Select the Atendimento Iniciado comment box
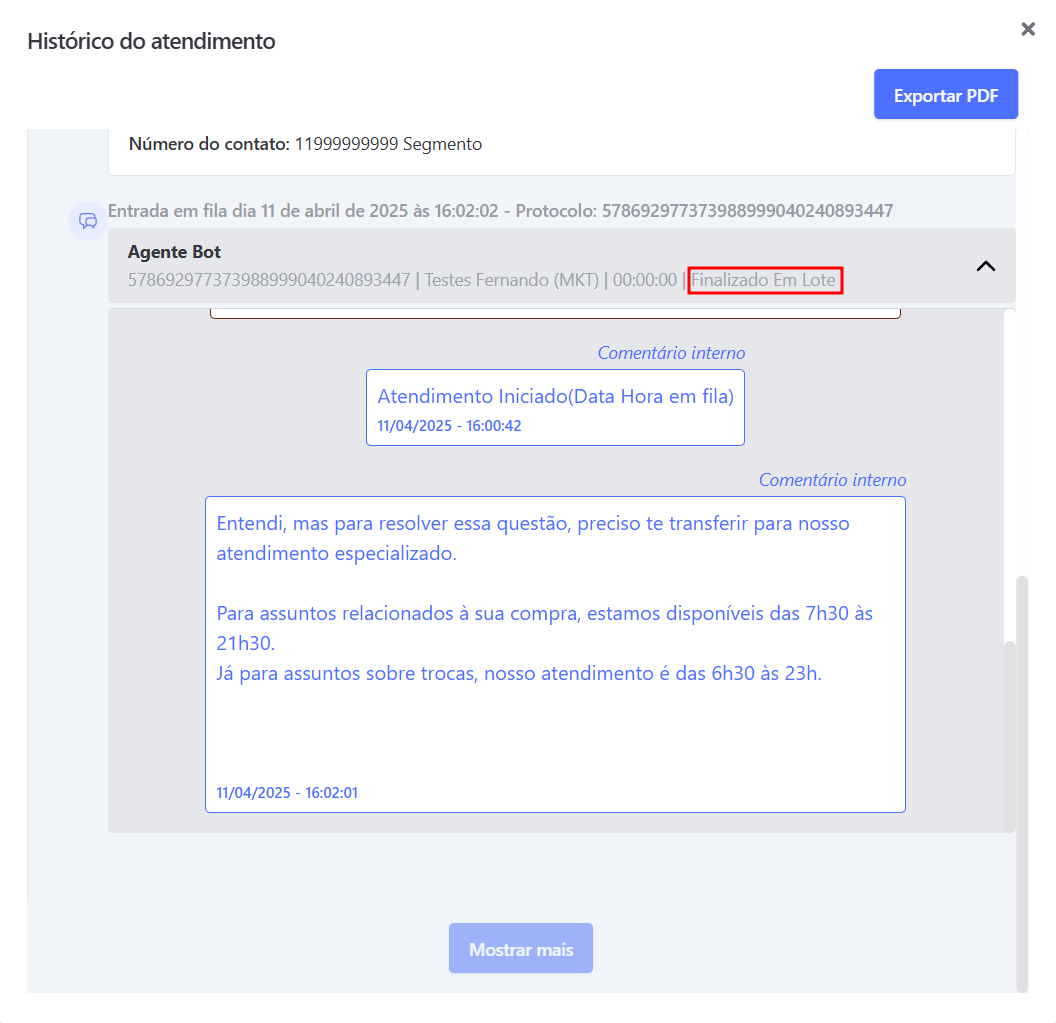 tap(556, 407)
